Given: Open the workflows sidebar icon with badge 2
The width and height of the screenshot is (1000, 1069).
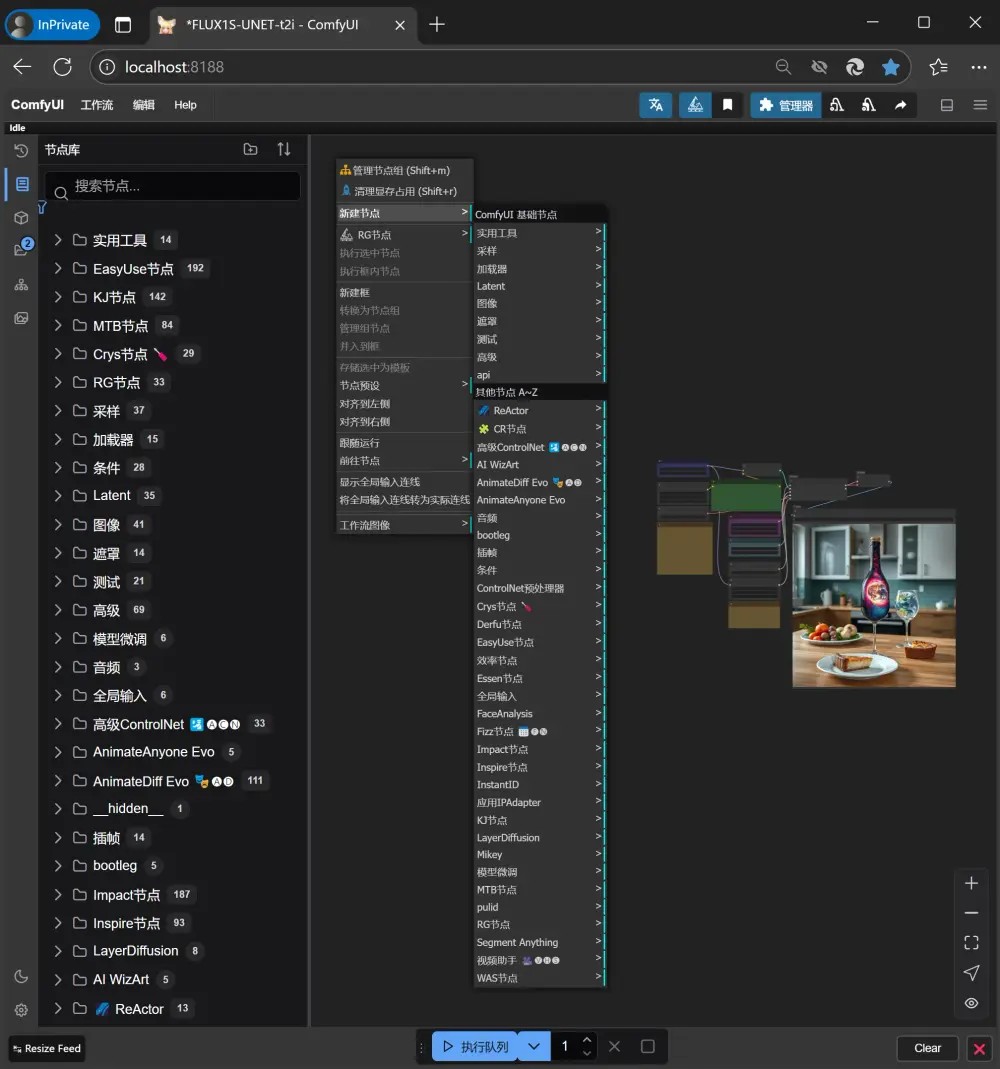Looking at the screenshot, I should click(20, 248).
